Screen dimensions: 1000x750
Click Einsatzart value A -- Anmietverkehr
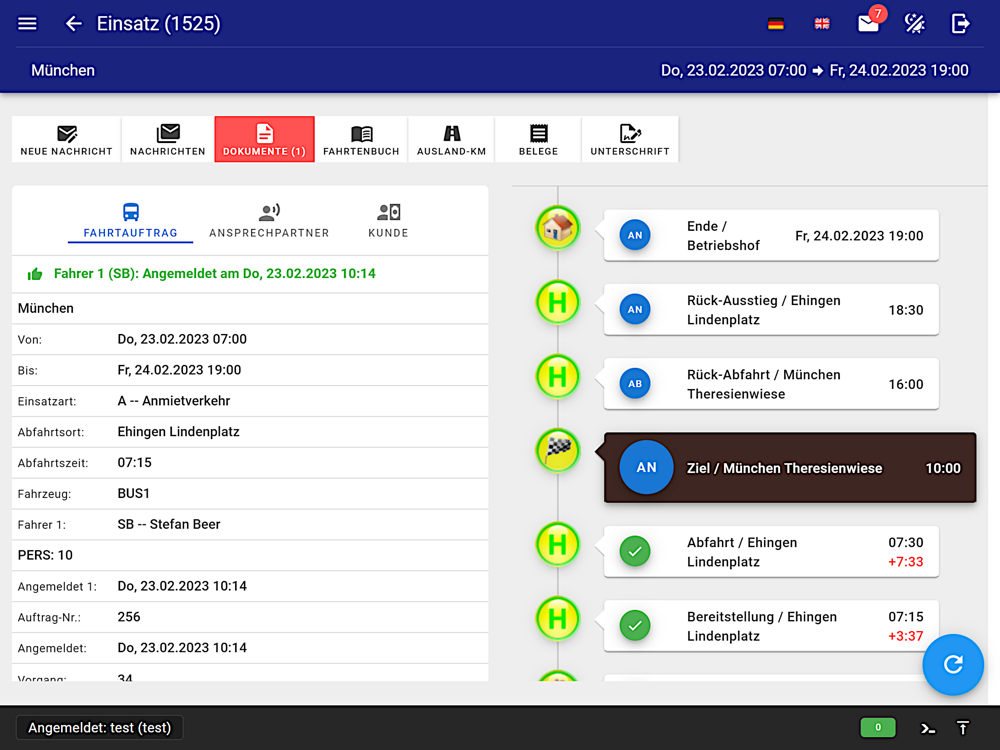tap(173, 401)
